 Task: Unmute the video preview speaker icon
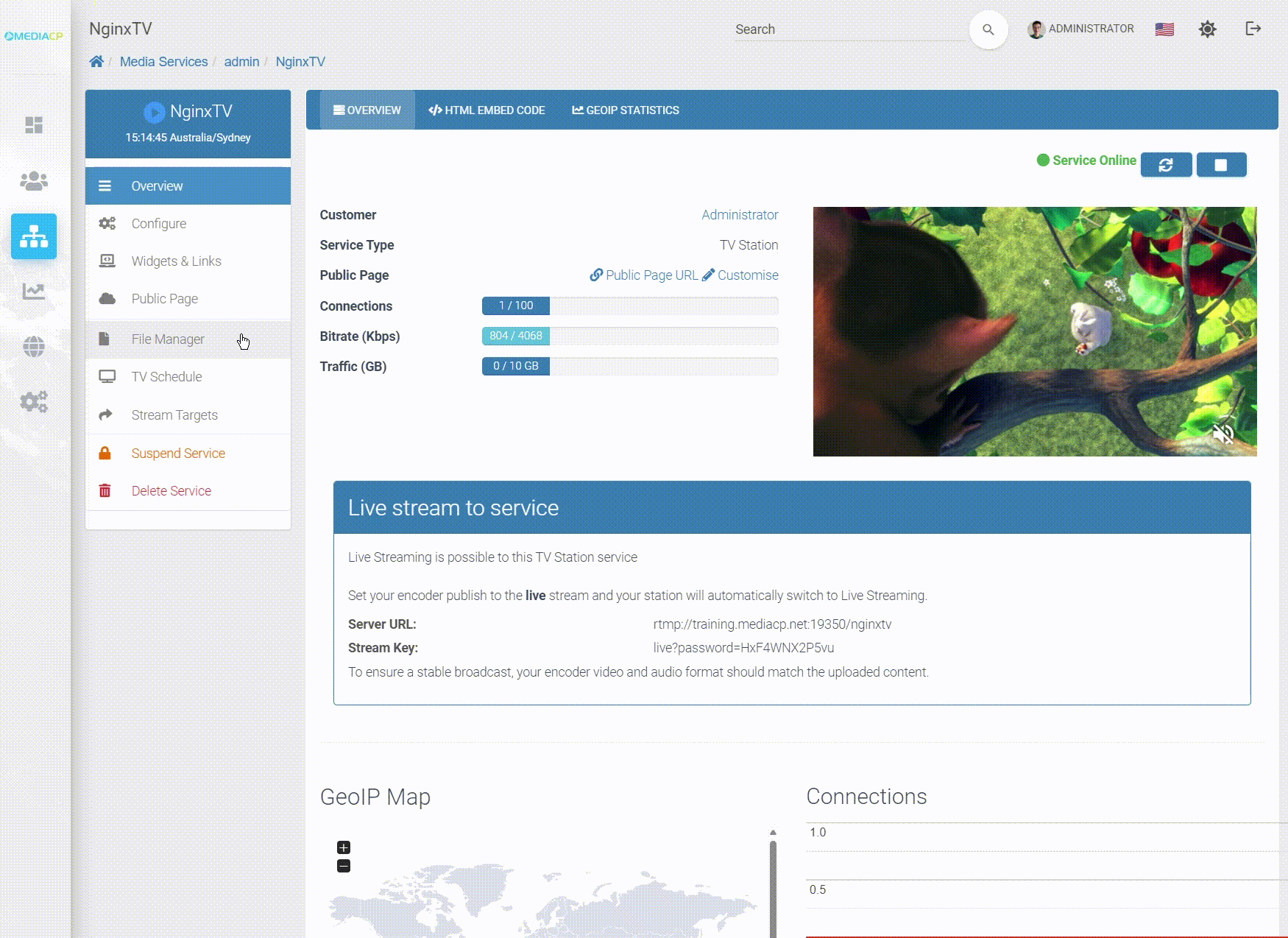[x=1223, y=434]
